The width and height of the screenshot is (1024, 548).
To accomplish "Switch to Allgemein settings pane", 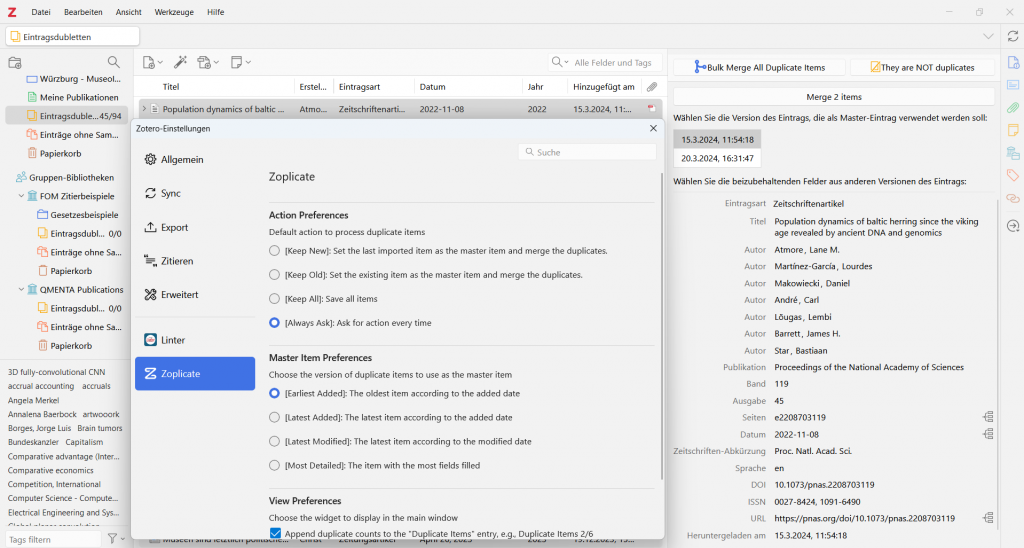I will coord(195,159).
